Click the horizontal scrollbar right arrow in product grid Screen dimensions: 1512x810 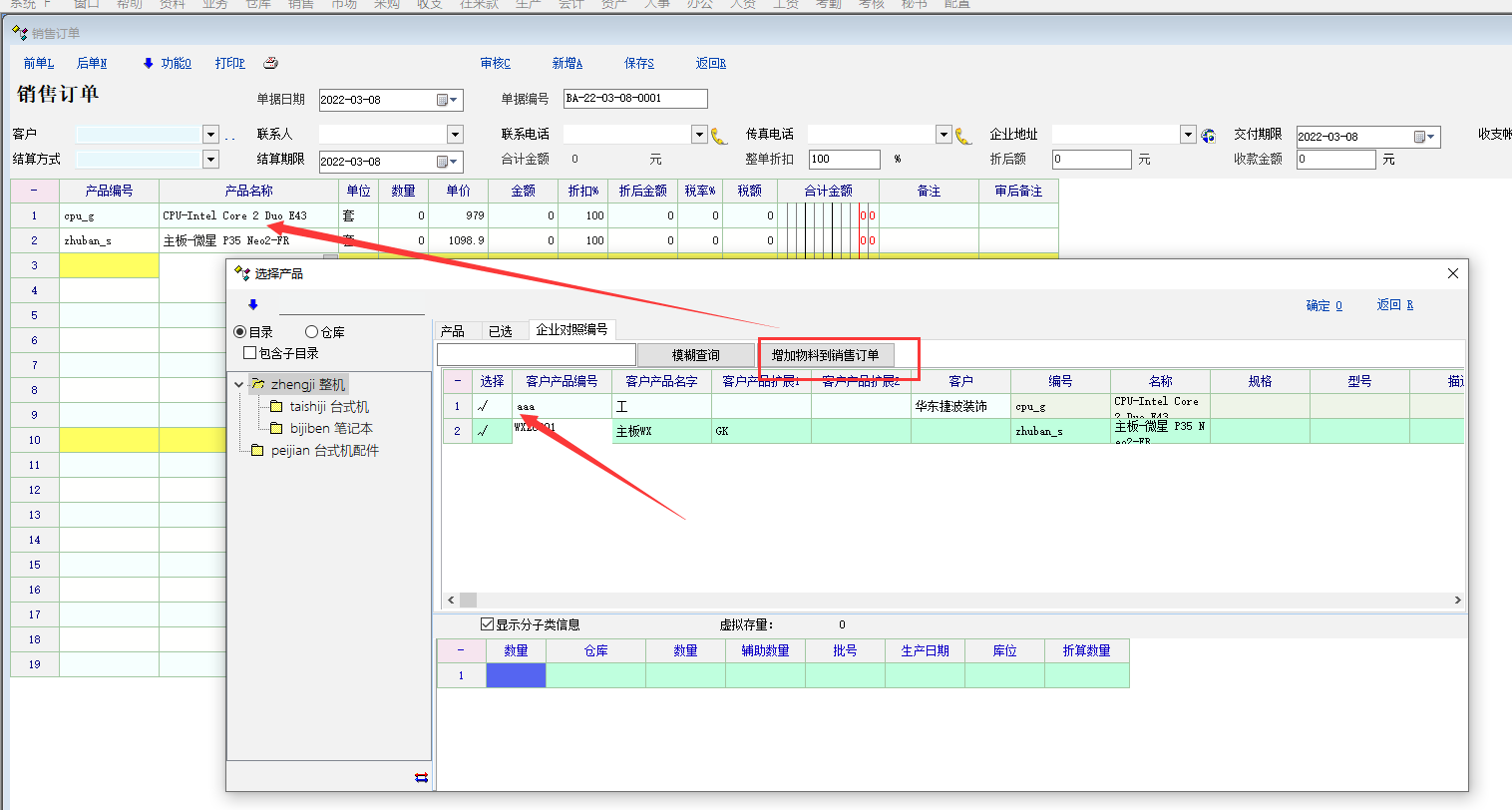pos(1457,600)
